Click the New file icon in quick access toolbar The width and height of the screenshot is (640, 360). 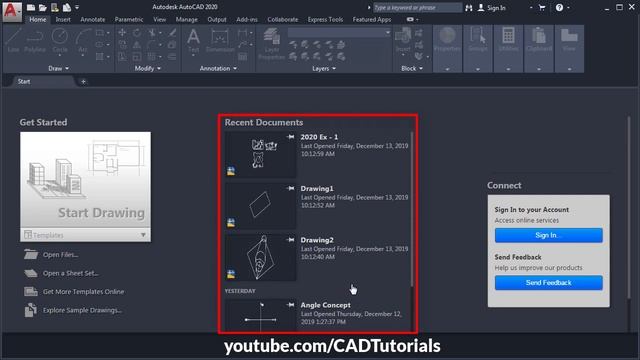[31, 7]
